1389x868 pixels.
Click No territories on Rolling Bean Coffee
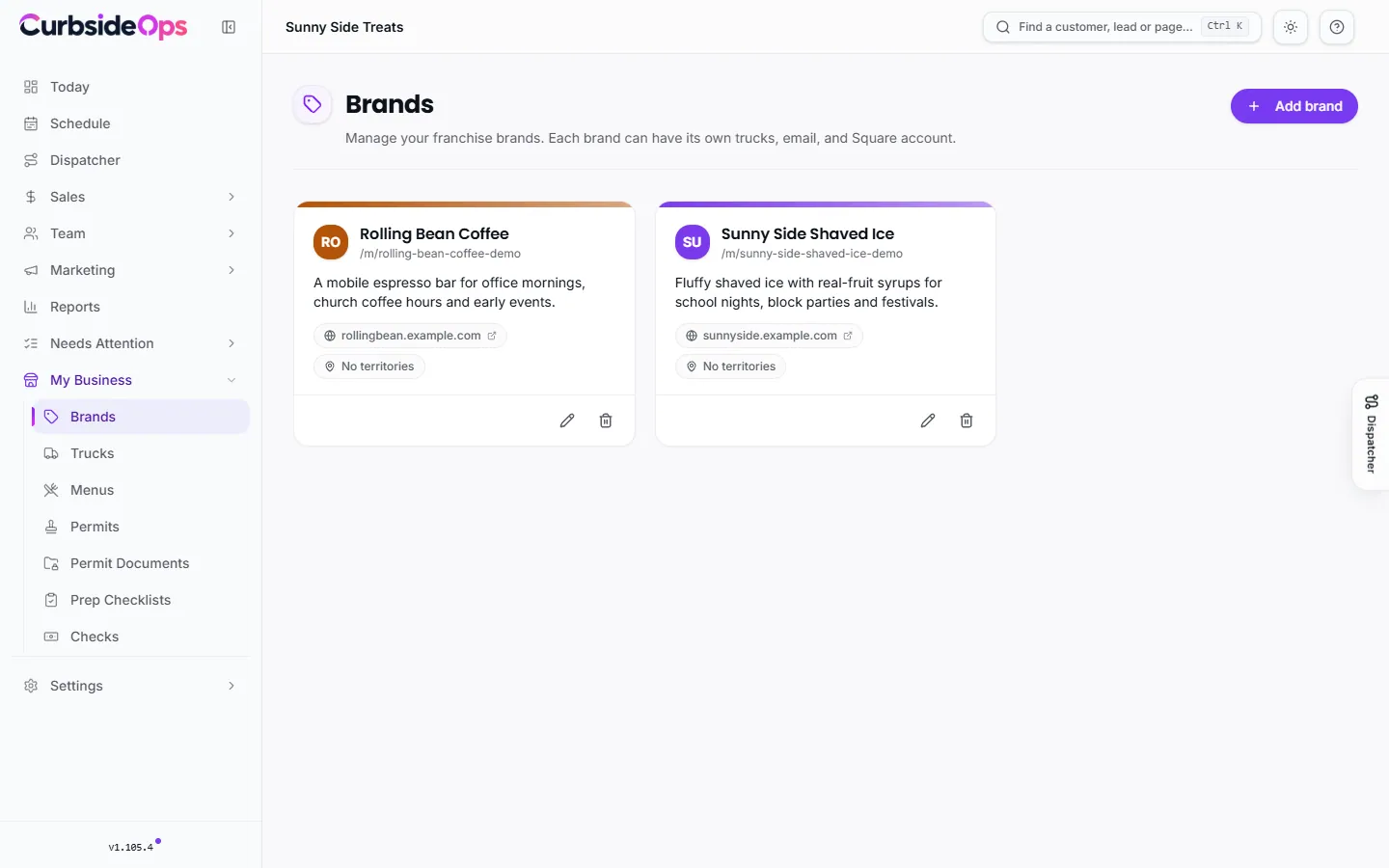(369, 366)
